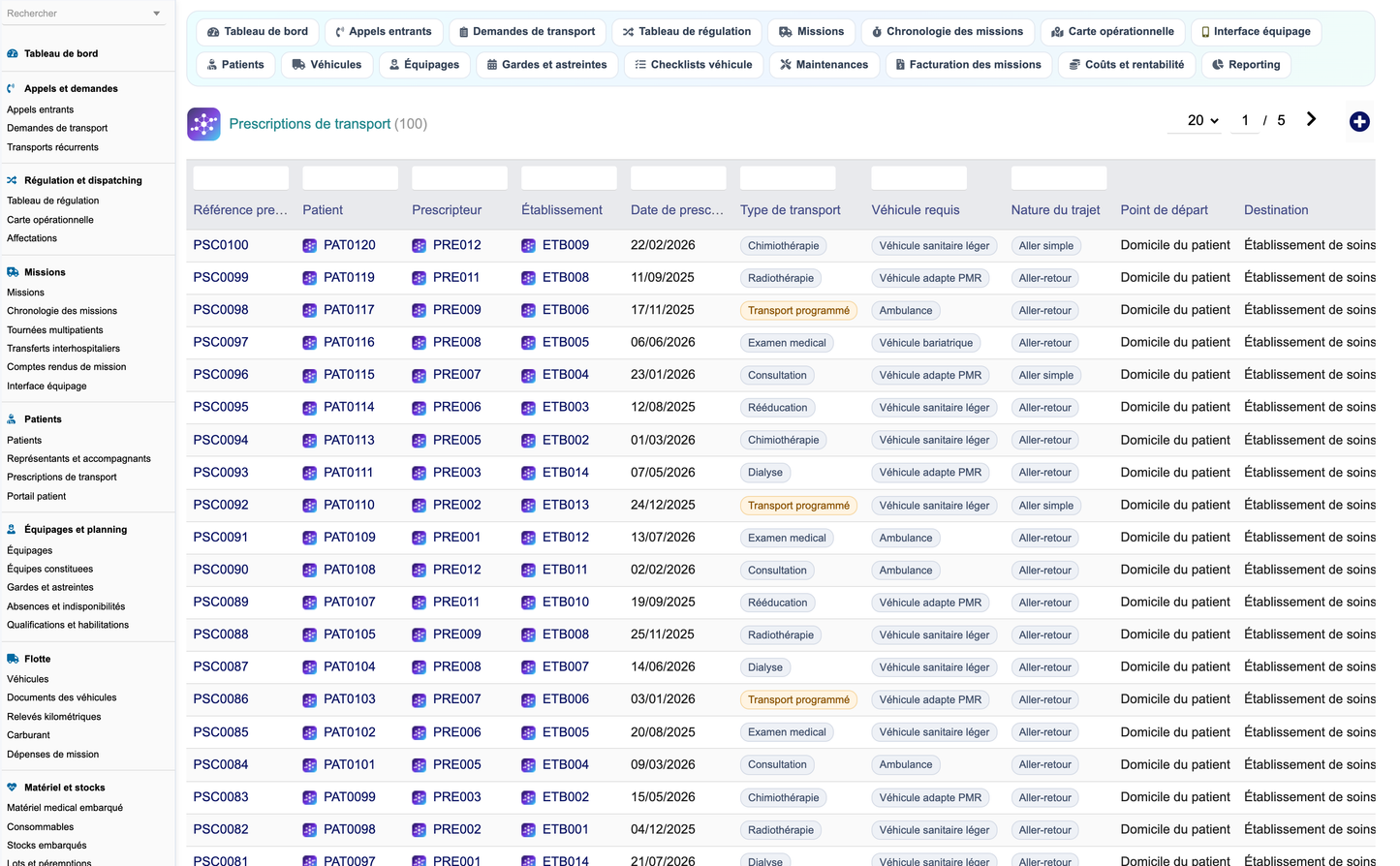Click the PRE001 icon in PSC0091 row

419,538
